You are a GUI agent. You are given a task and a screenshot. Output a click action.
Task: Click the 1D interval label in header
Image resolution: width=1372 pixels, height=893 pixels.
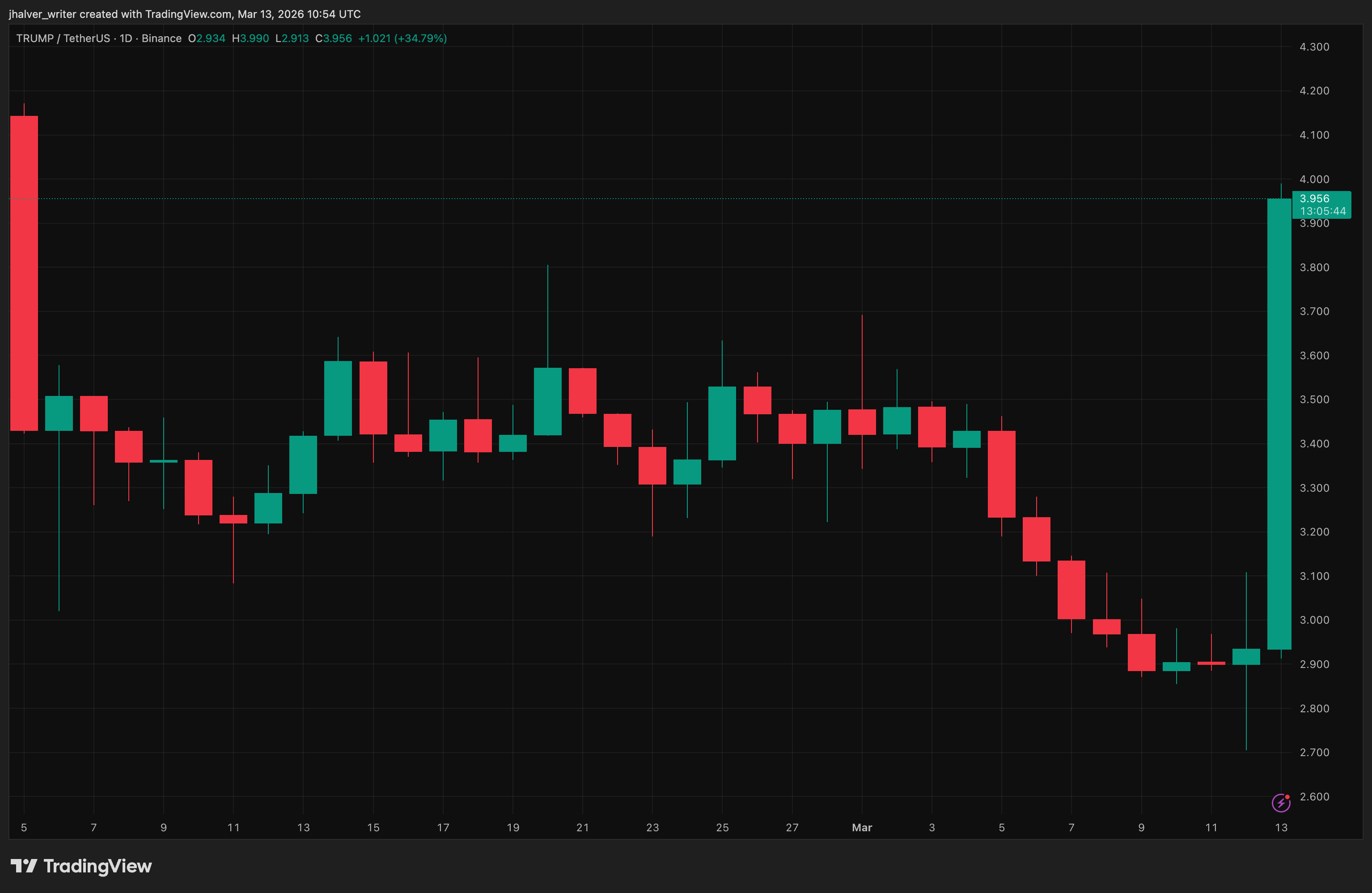coord(126,38)
